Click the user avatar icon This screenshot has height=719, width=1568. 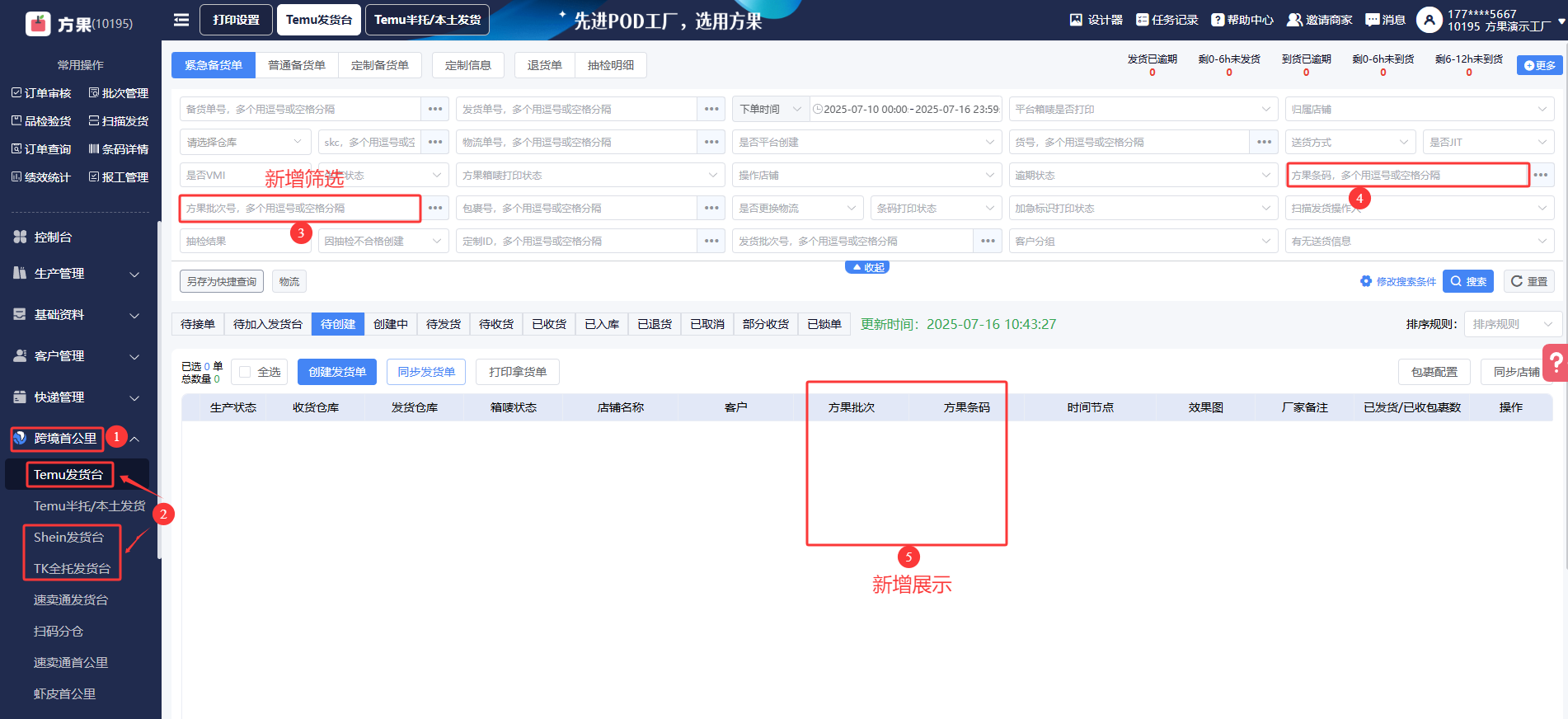pos(1429,20)
